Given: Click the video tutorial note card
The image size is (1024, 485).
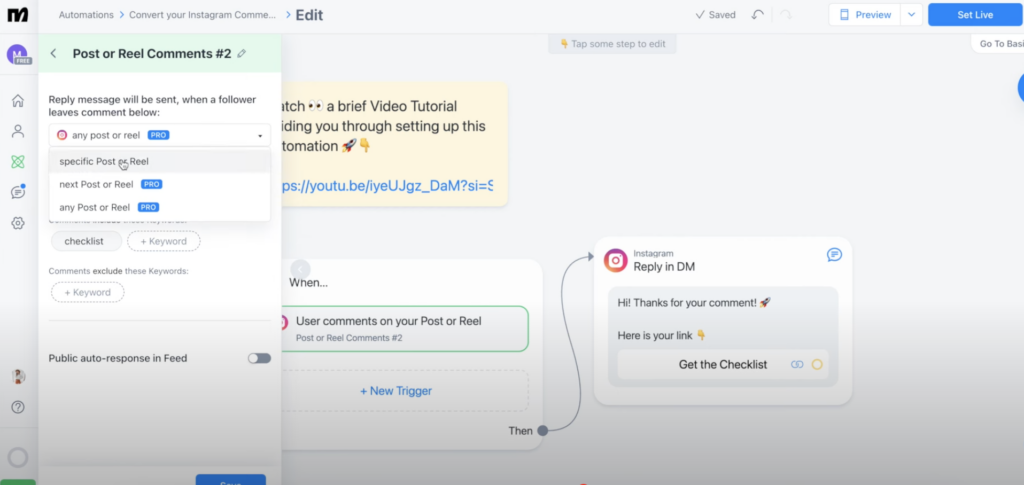Looking at the screenshot, I should click(394, 144).
